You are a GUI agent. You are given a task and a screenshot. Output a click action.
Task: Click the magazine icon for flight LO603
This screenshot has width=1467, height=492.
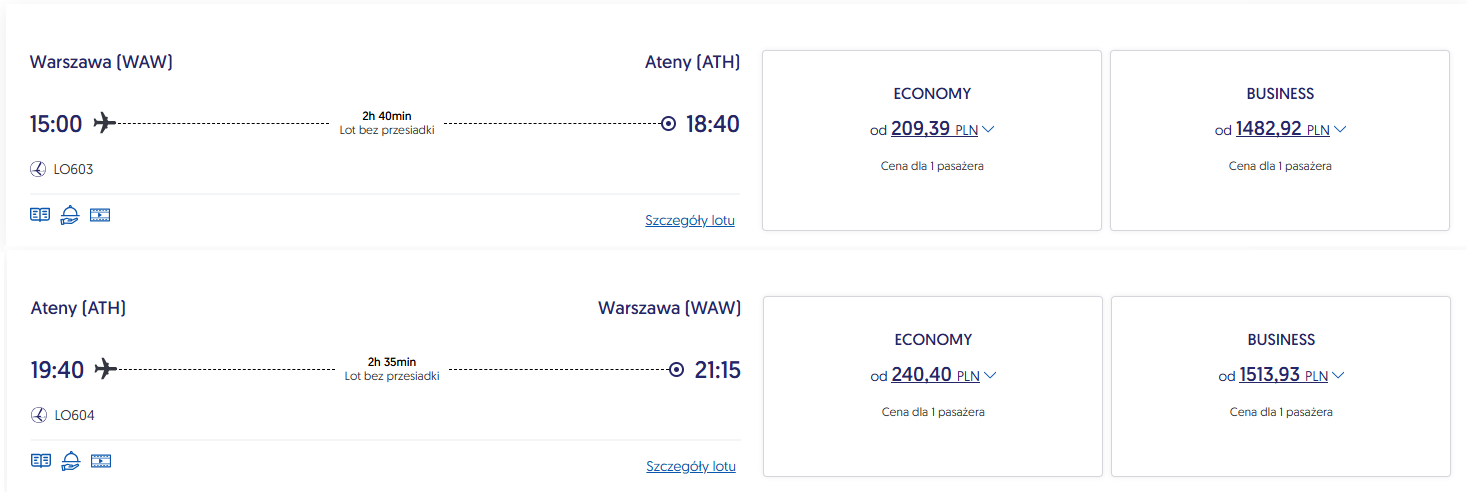point(40,215)
